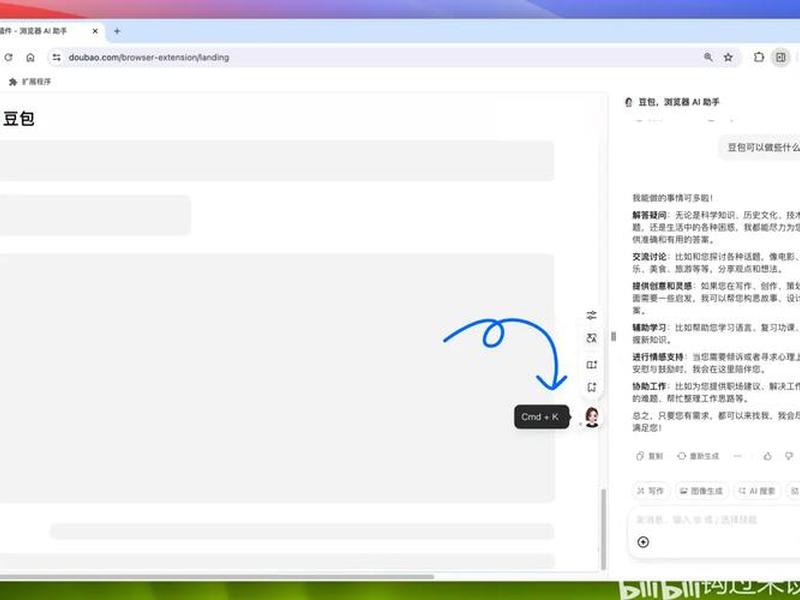The width and height of the screenshot is (800, 600).
Task: Reload the page with the refresh icon
Action: 9,58
